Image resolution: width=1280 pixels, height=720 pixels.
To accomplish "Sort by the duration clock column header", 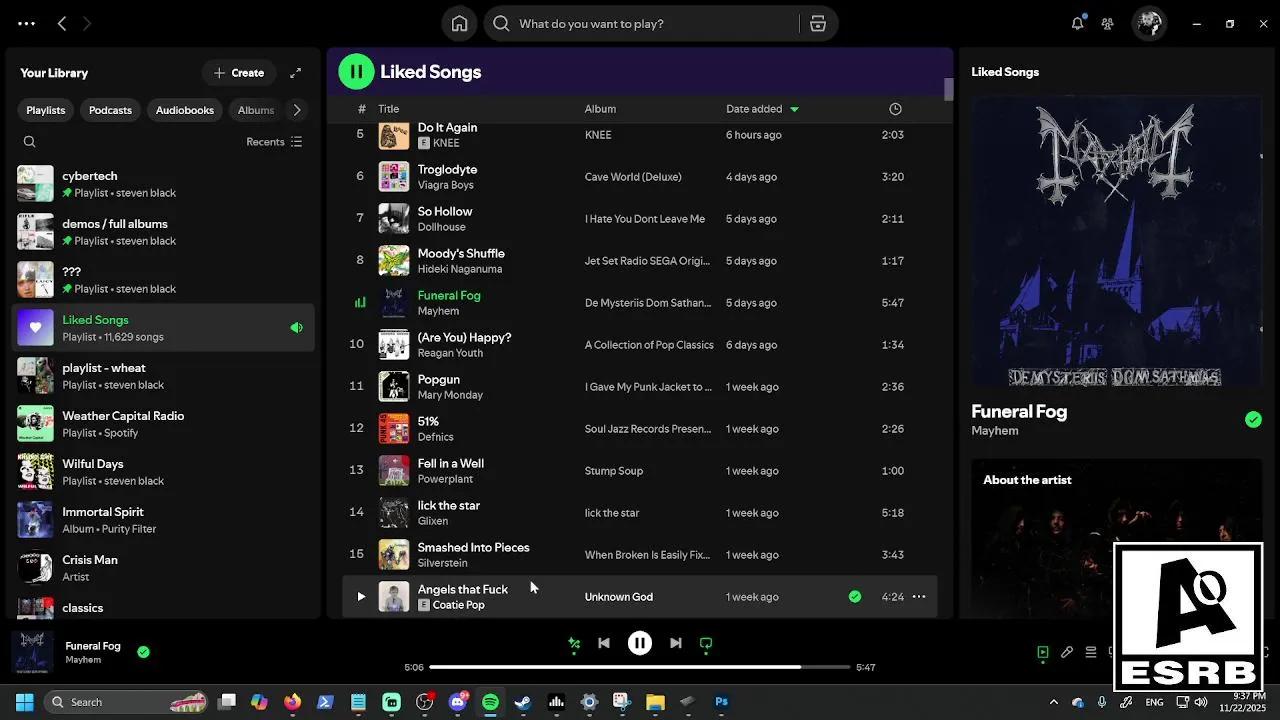I will pyautogui.click(x=895, y=109).
